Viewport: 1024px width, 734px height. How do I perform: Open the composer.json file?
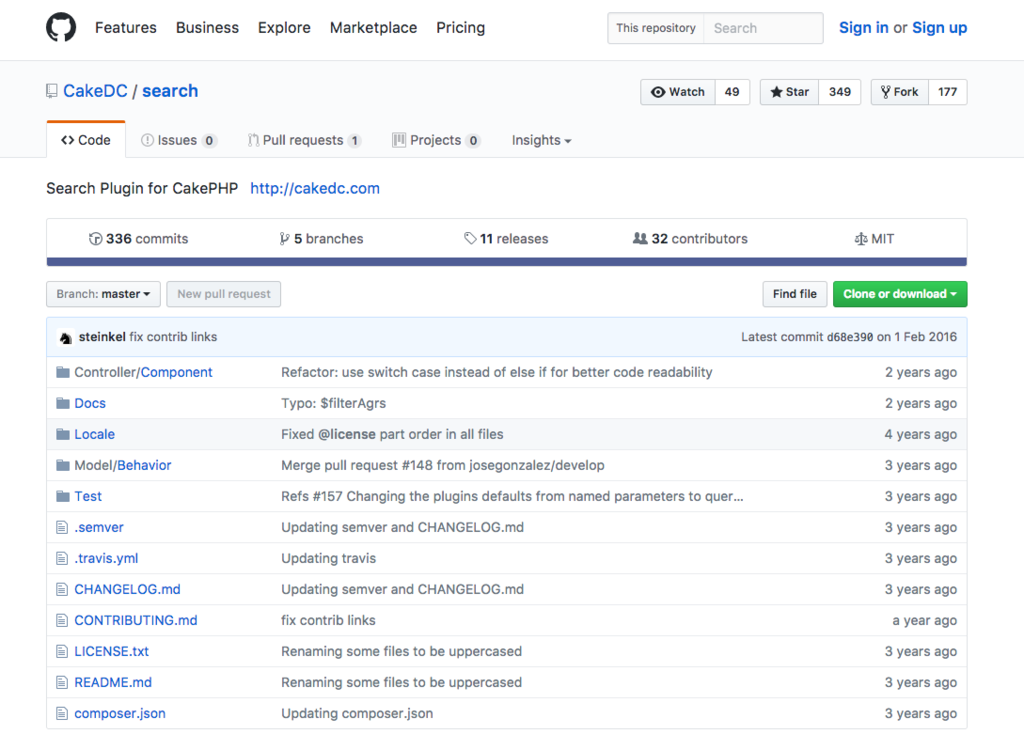click(120, 713)
